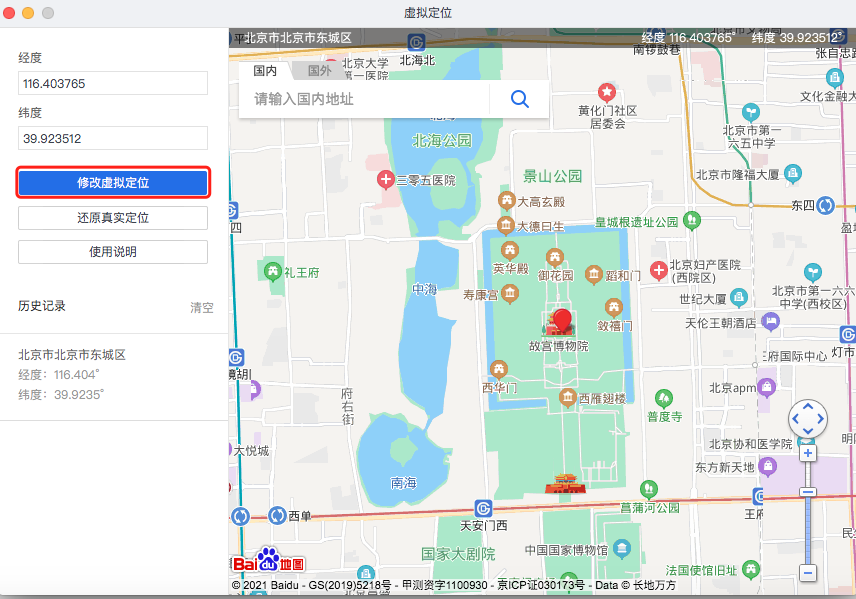Switch to the 国内 tab

click(265, 70)
